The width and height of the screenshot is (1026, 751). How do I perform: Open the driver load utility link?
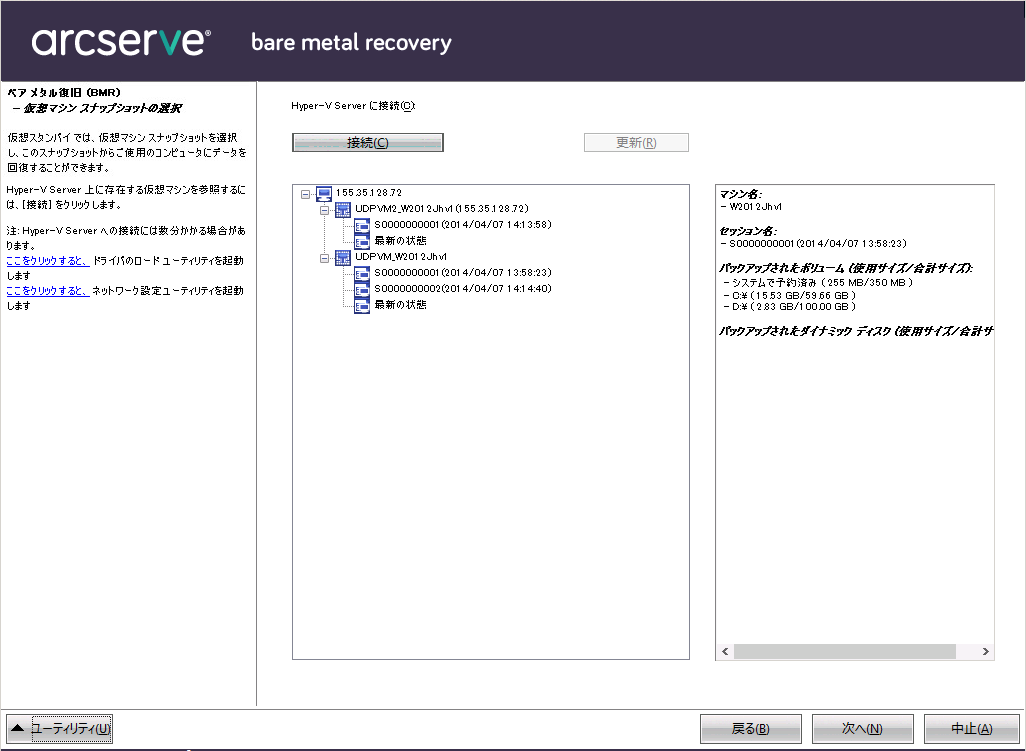point(48,261)
